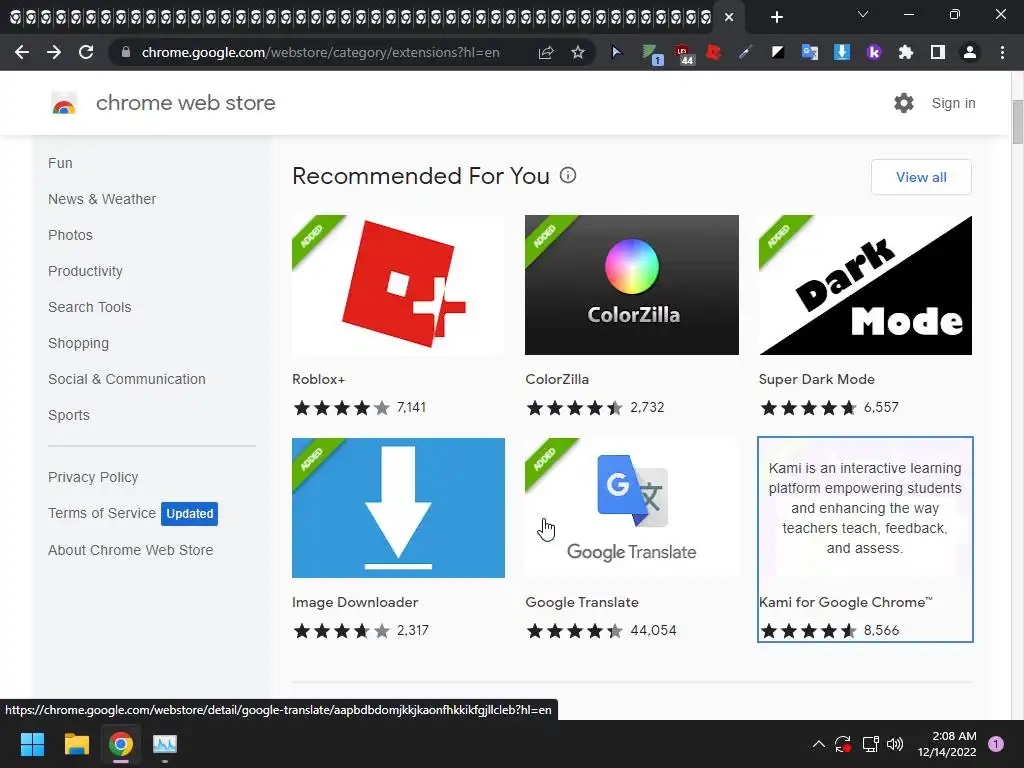Viewport: 1024px width, 768px height.
Task: Open Google Translate extension toolbar icon
Action: coord(809,52)
